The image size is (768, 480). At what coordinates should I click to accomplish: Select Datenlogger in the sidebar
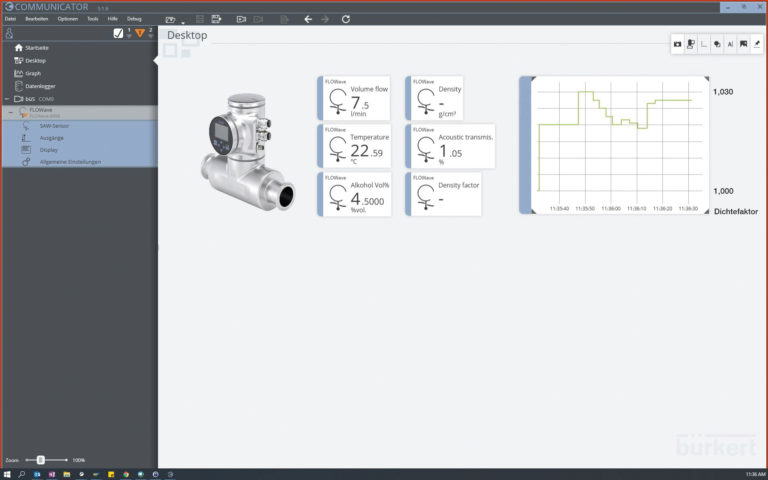(40, 86)
